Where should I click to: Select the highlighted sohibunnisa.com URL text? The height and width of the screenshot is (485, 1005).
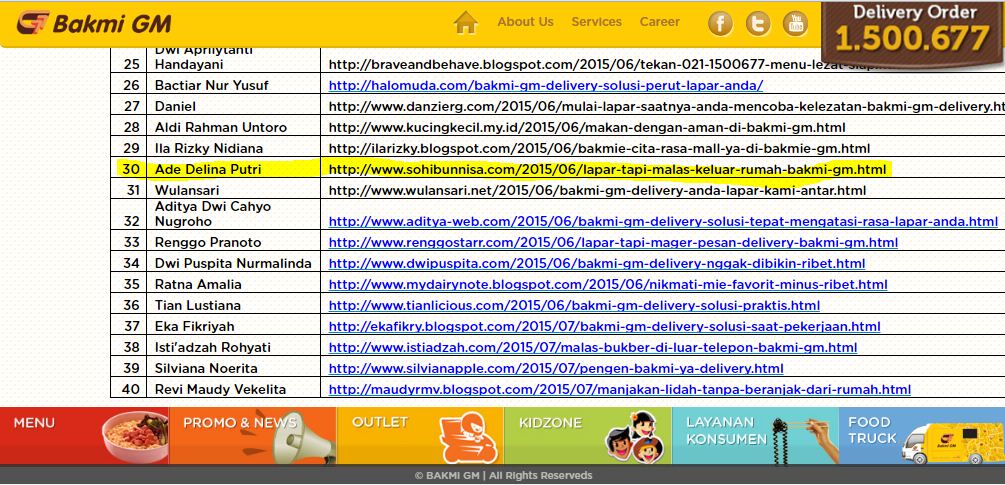click(x=608, y=170)
